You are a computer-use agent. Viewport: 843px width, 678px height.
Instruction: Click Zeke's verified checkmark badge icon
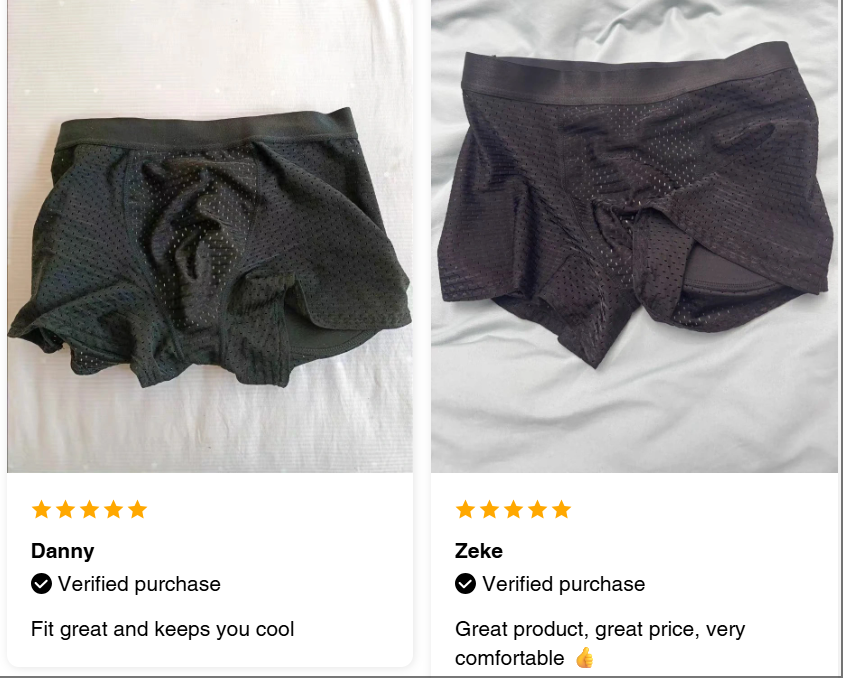pos(466,583)
